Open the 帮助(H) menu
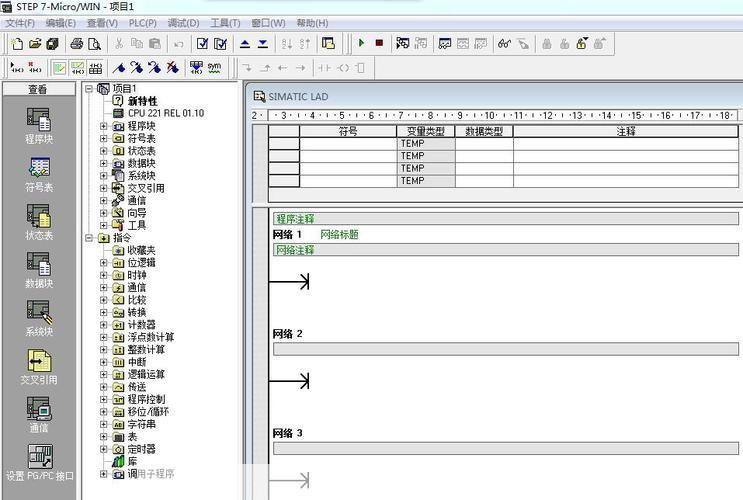This screenshot has height=500, width=743. click(x=312, y=23)
